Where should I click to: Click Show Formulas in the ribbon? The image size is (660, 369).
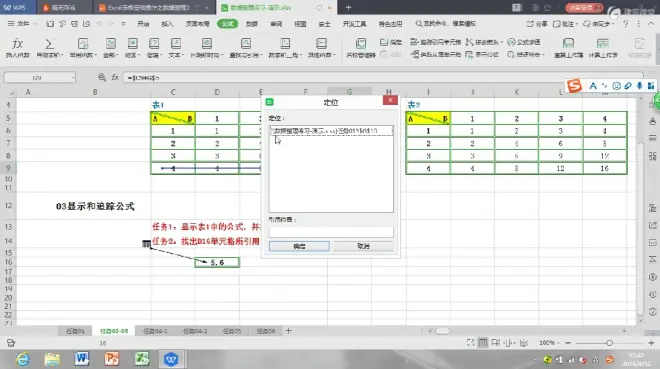482,55
